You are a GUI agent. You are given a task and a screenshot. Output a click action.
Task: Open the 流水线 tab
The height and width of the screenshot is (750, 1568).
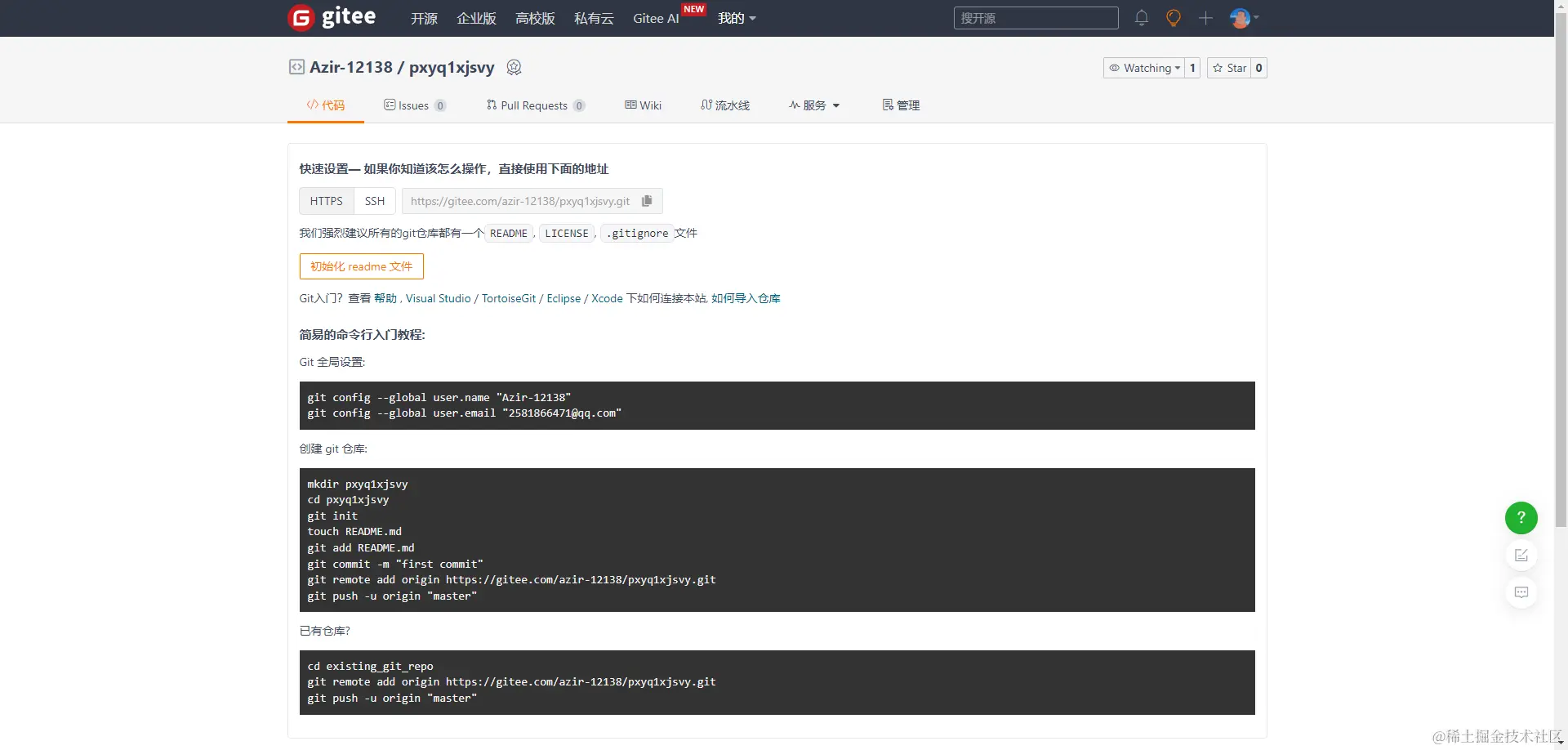click(x=725, y=105)
